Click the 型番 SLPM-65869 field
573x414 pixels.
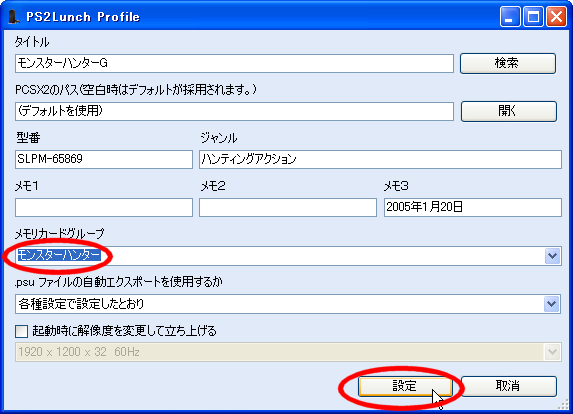coord(104,159)
